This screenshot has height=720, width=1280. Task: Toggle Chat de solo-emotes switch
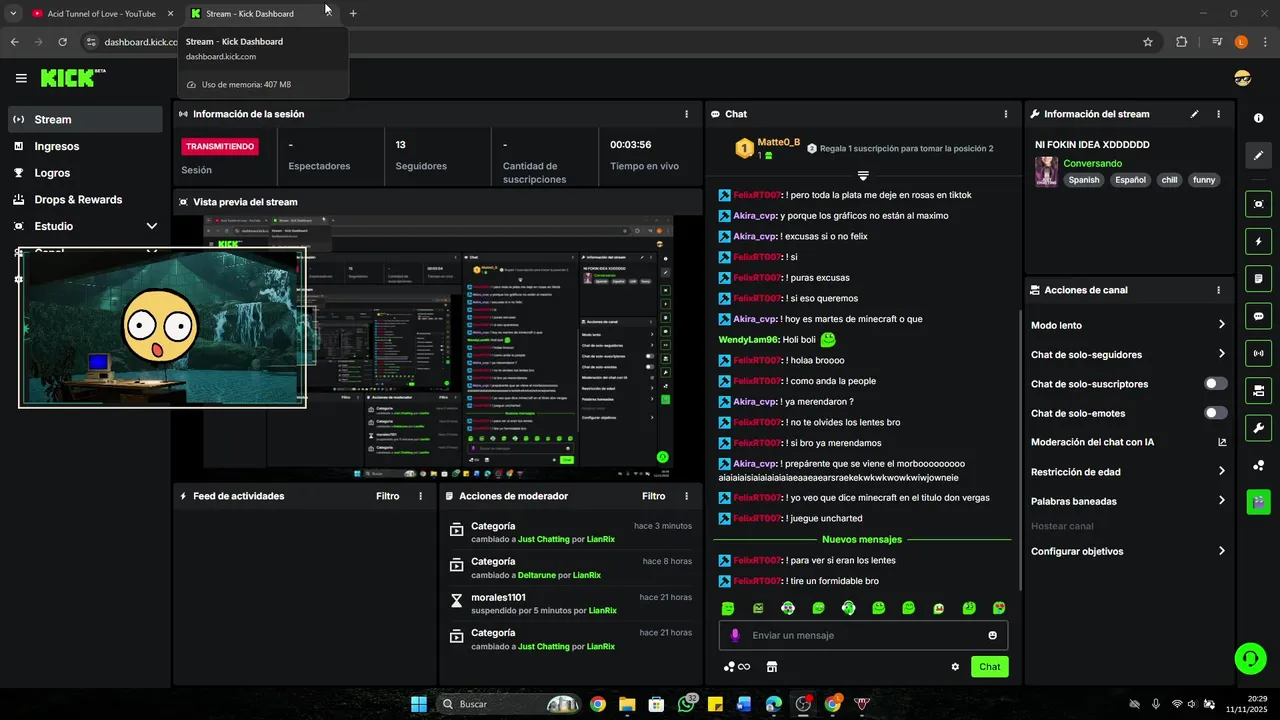point(1215,413)
